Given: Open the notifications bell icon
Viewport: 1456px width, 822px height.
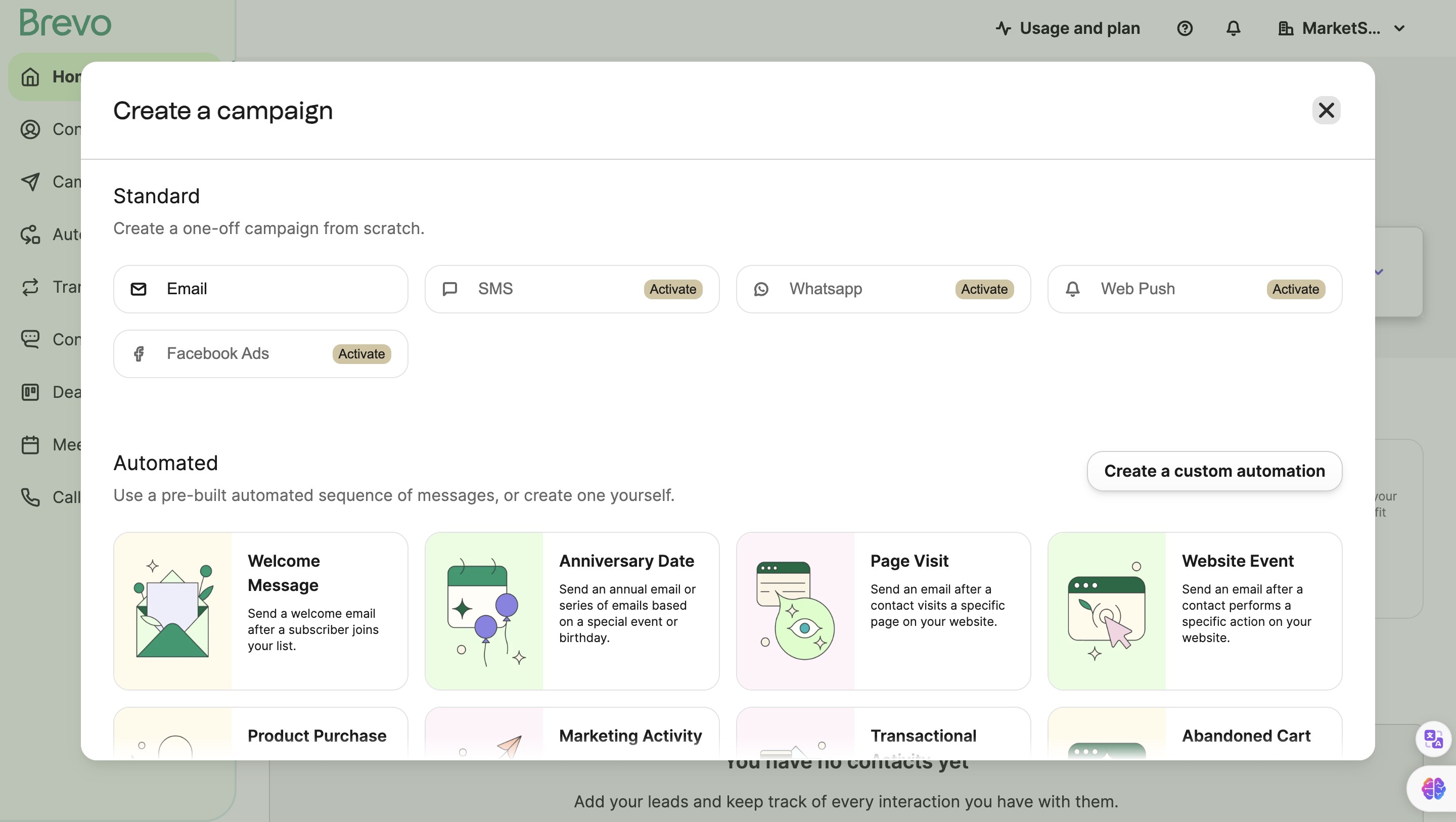Looking at the screenshot, I should [x=1233, y=28].
